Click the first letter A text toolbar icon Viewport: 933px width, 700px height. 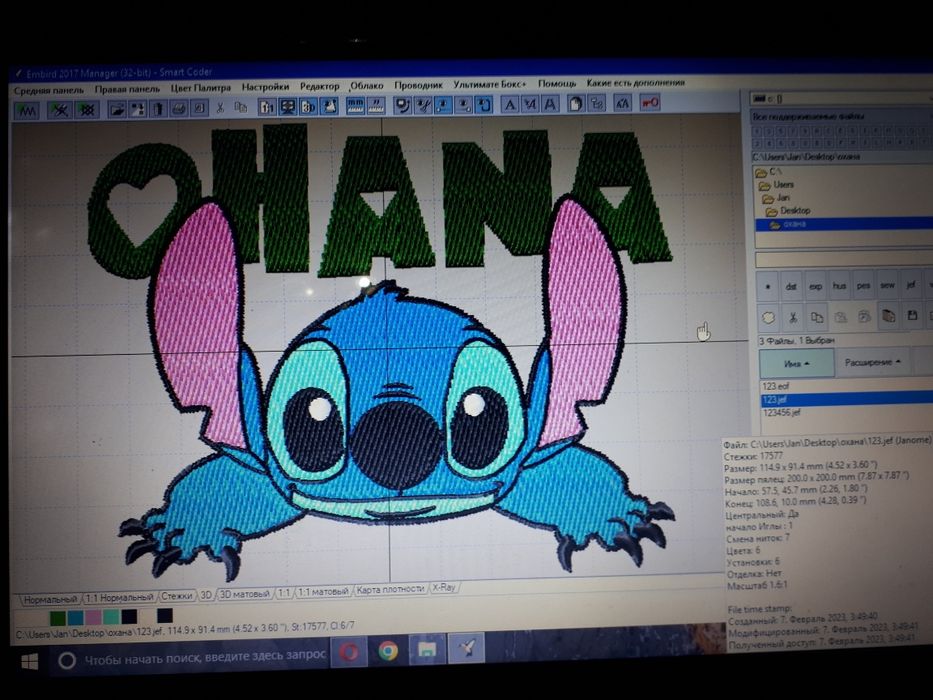509,105
